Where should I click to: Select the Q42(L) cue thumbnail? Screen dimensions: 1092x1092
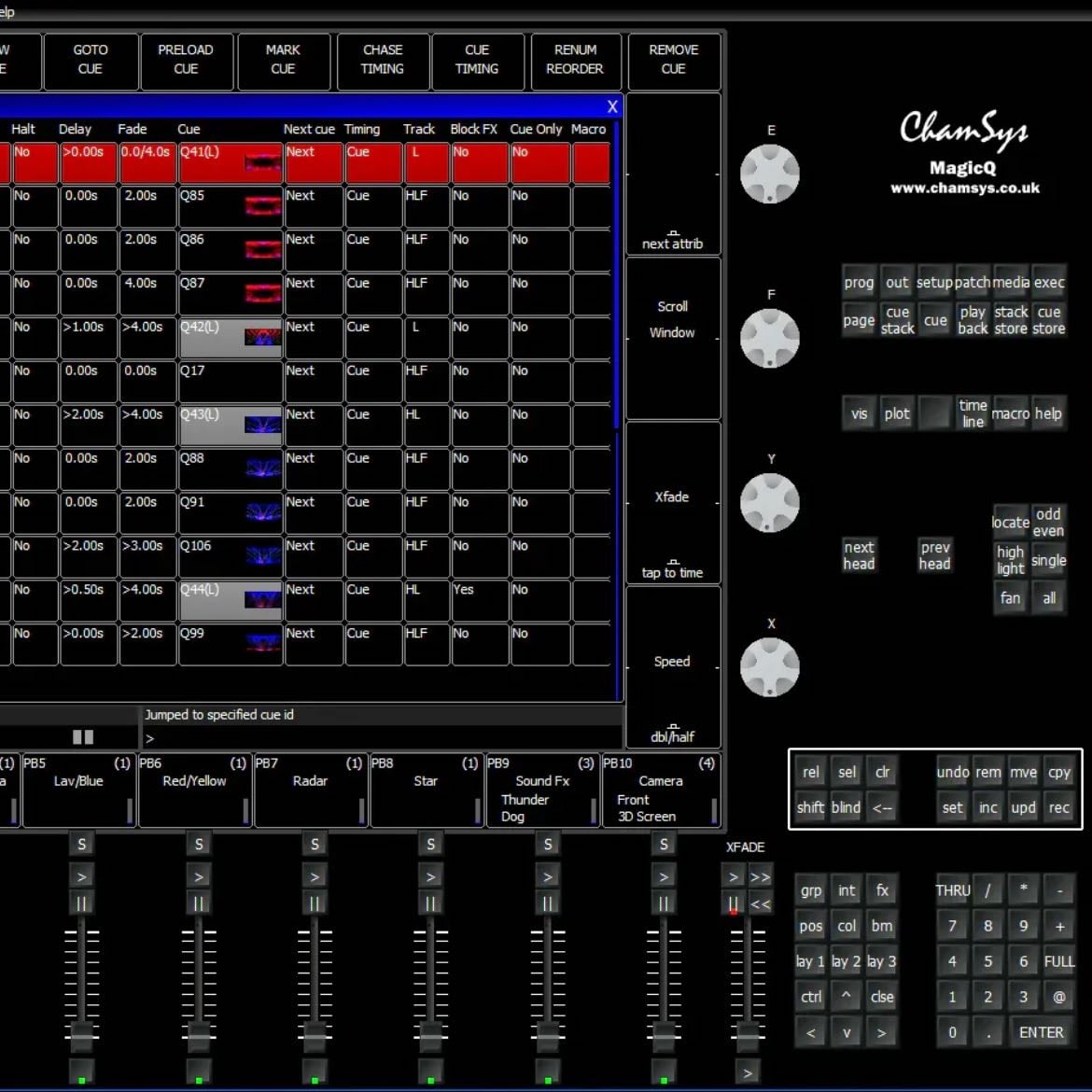[262, 338]
